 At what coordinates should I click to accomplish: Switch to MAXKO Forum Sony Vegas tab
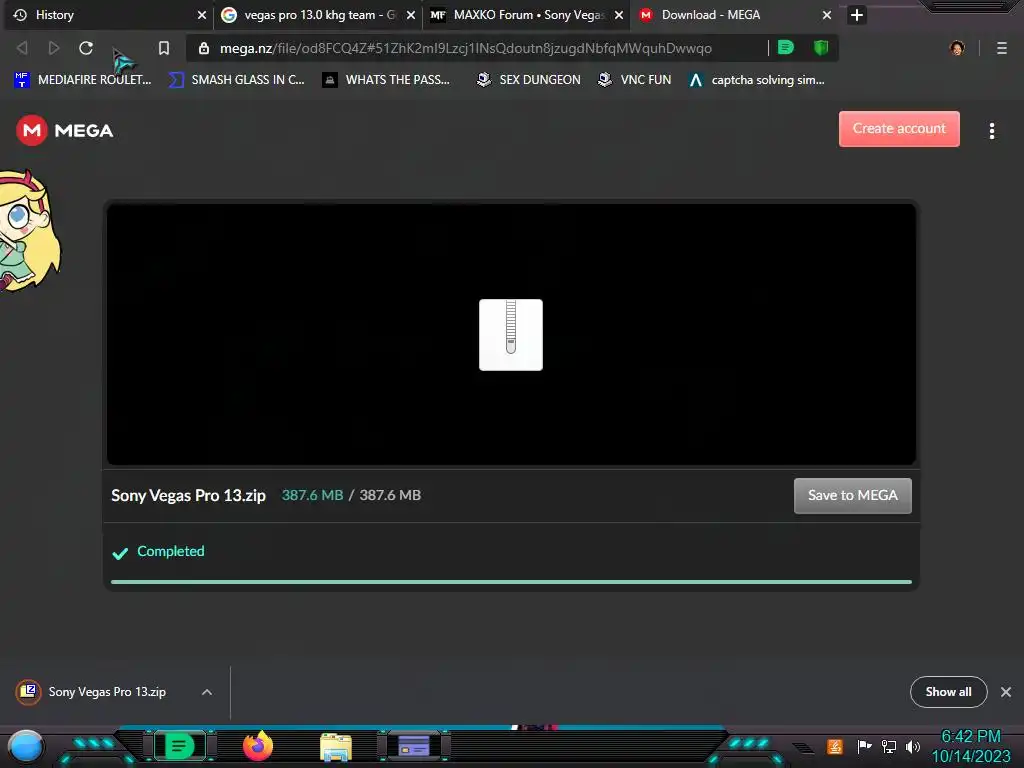[x=526, y=15]
